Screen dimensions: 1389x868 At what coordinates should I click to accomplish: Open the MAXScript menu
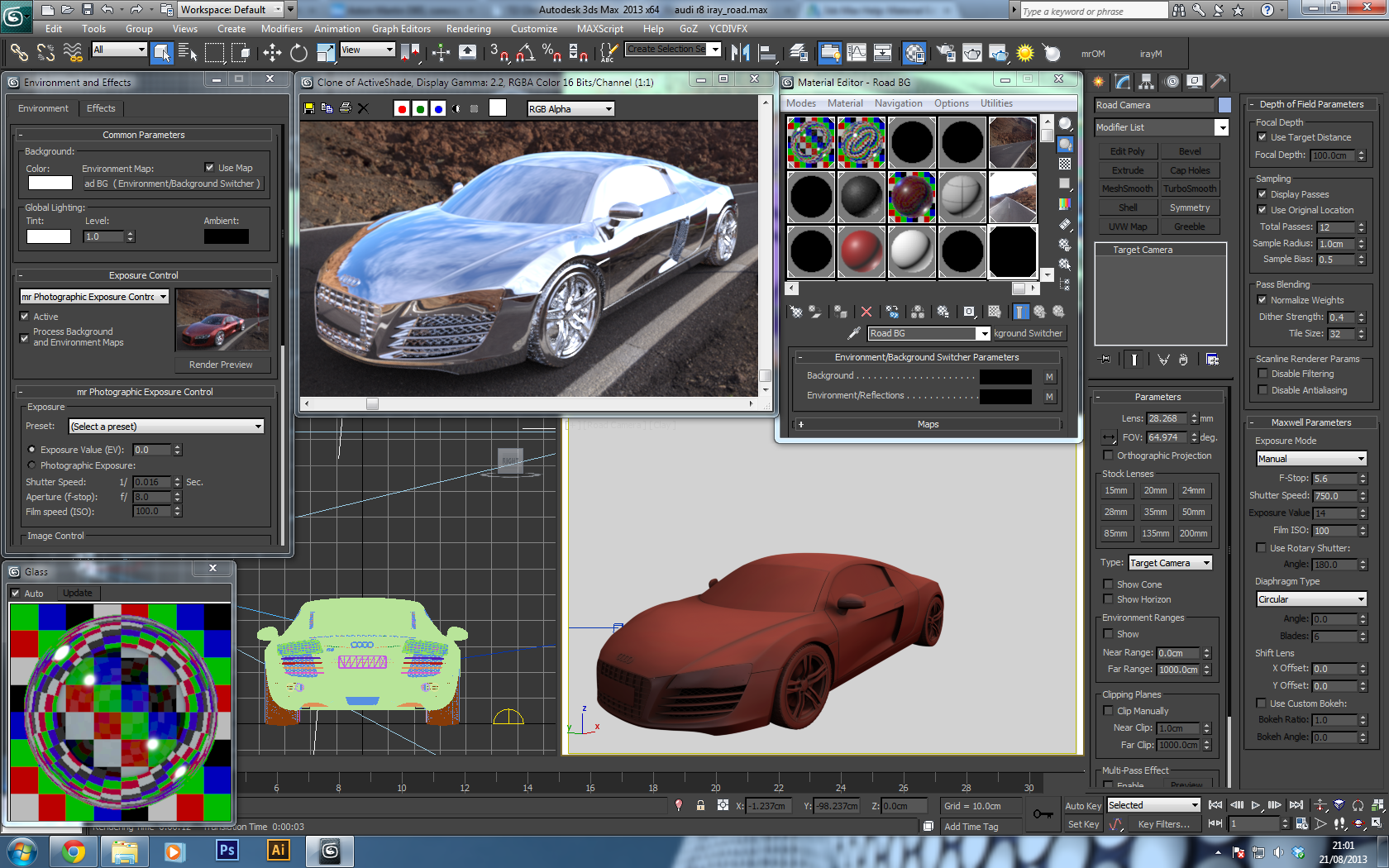(599, 29)
